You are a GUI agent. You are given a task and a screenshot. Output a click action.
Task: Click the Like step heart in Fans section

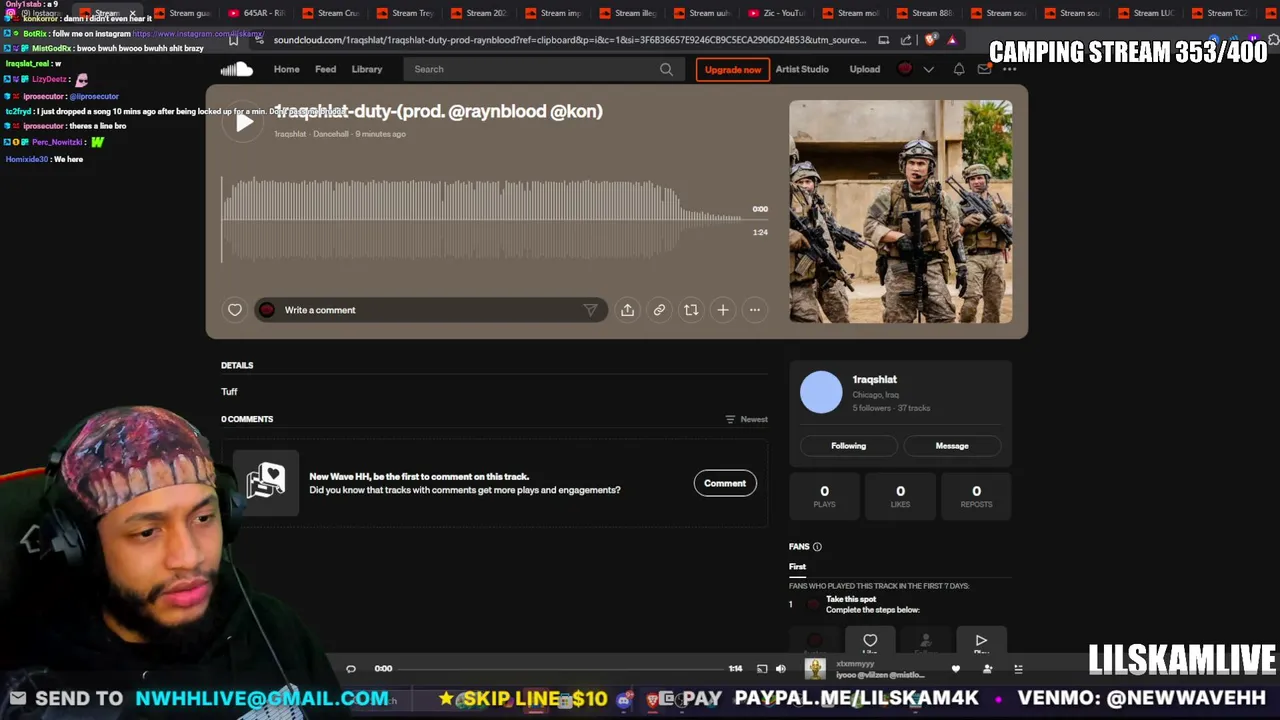pos(870,641)
